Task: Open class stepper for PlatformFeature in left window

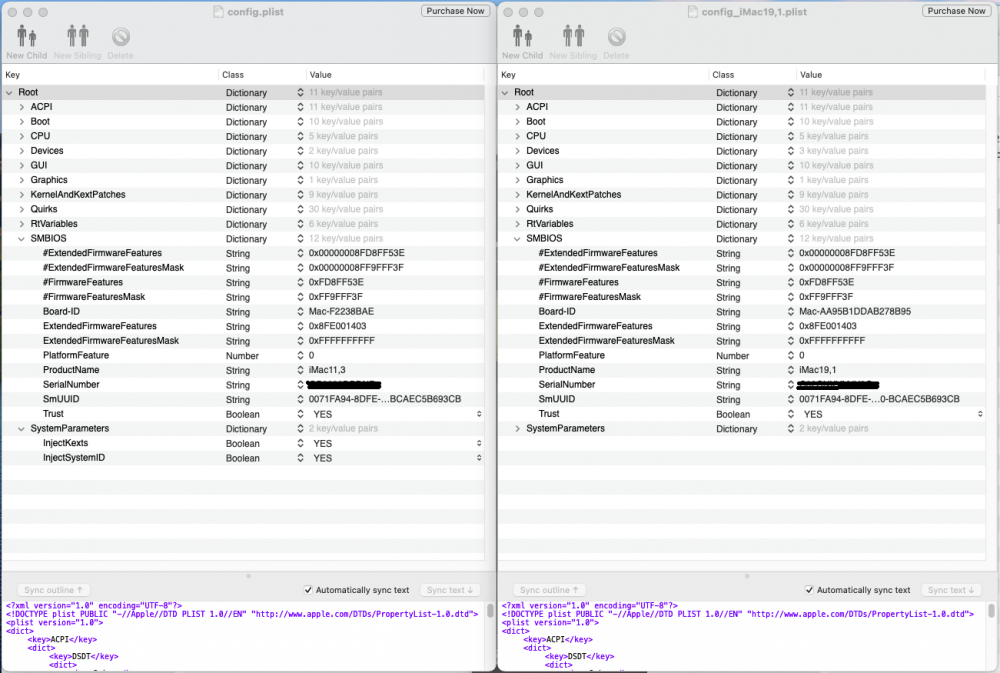Action: [x=300, y=355]
